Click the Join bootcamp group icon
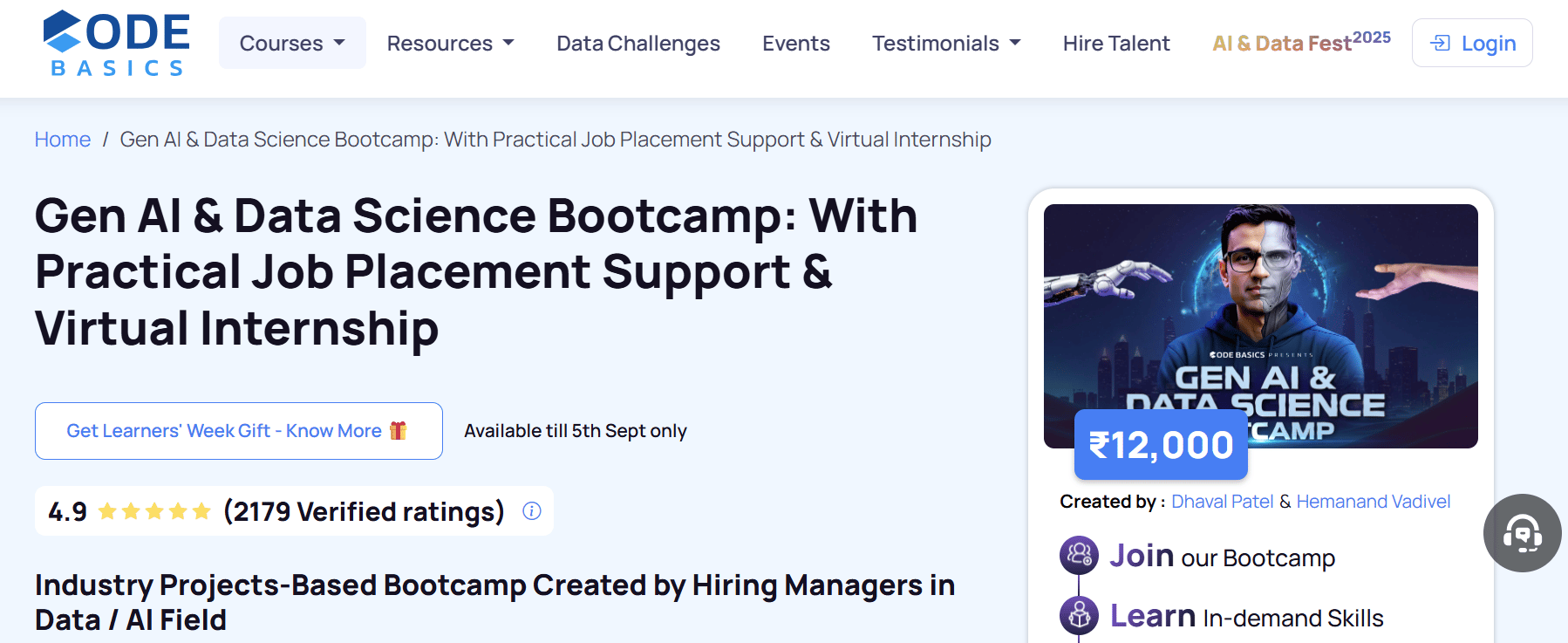The width and height of the screenshot is (1568, 643). (1079, 555)
